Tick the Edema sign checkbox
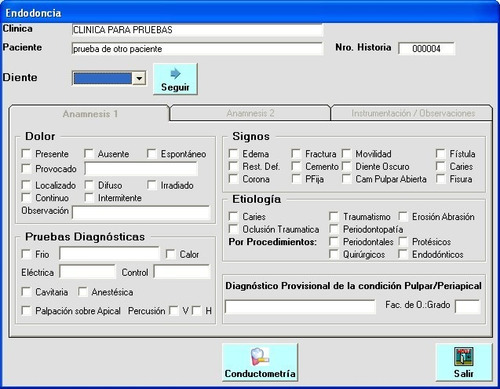500x389 pixels. pyautogui.click(x=233, y=154)
